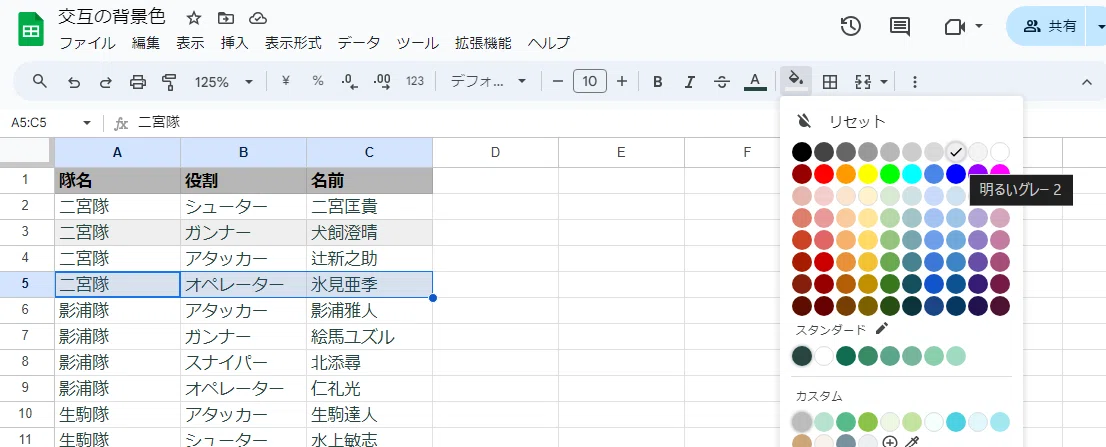Decrease font size with minus button
This screenshot has width=1106, height=447.
click(558, 82)
